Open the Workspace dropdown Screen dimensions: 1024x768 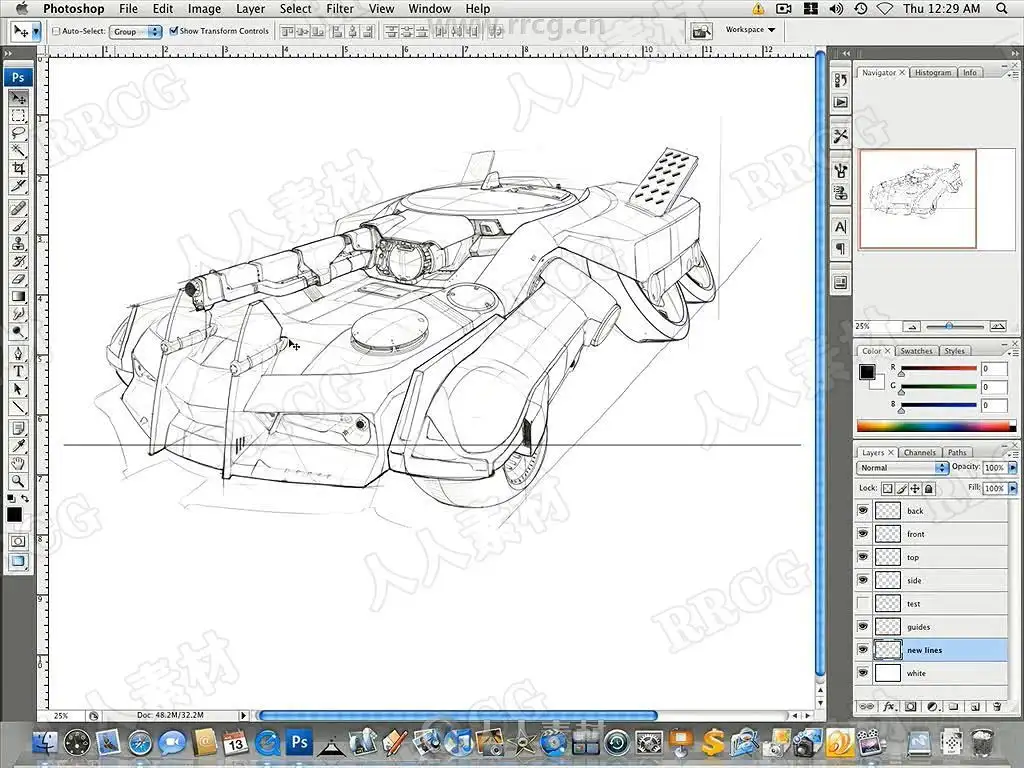750,30
